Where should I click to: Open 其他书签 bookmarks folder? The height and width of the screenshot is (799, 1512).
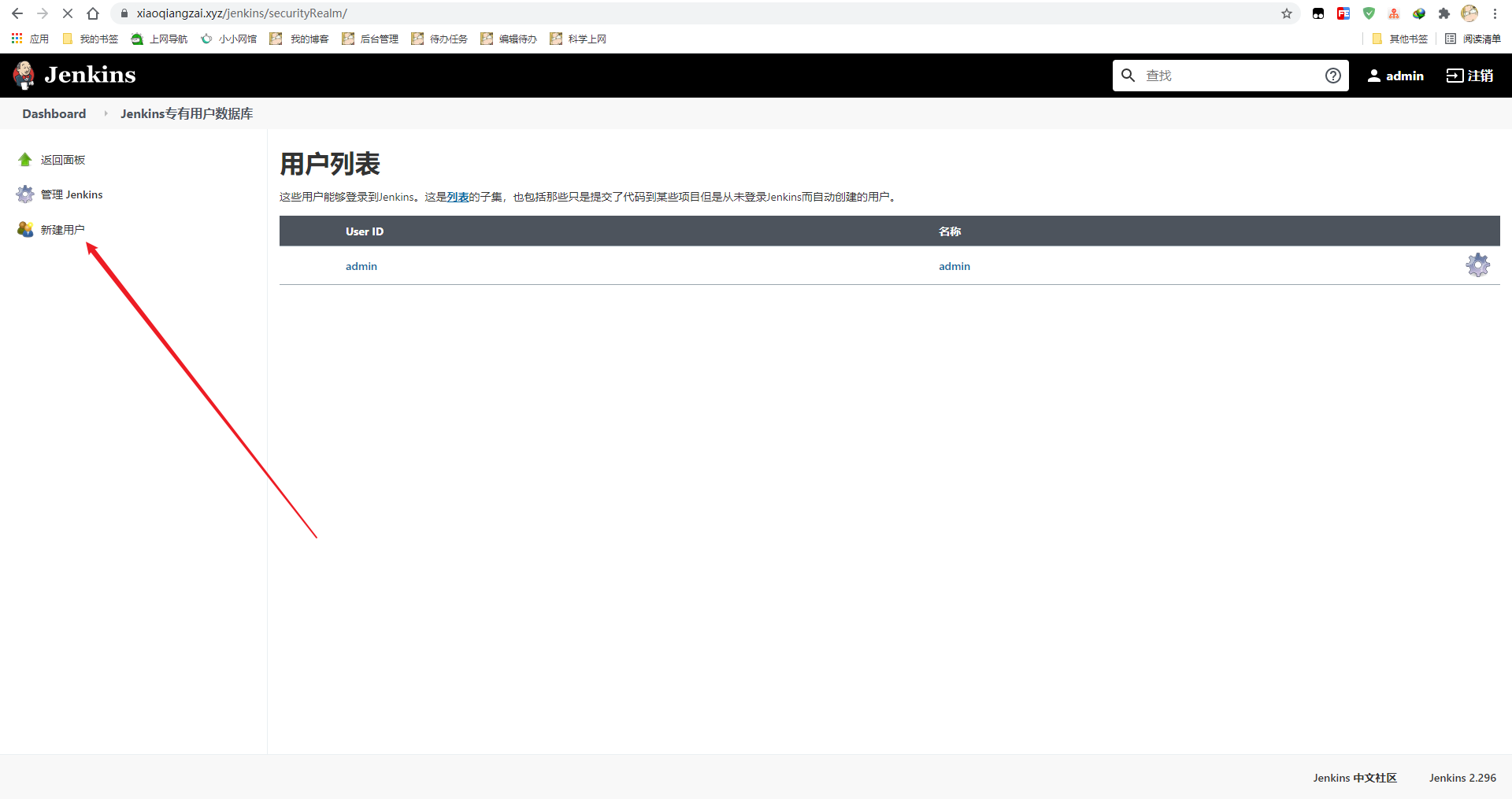click(1399, 39)
